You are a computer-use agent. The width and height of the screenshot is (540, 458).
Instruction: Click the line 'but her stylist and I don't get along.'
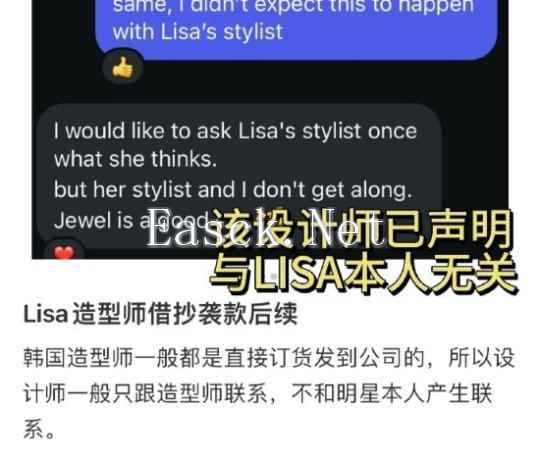click(x=233, y=189)
